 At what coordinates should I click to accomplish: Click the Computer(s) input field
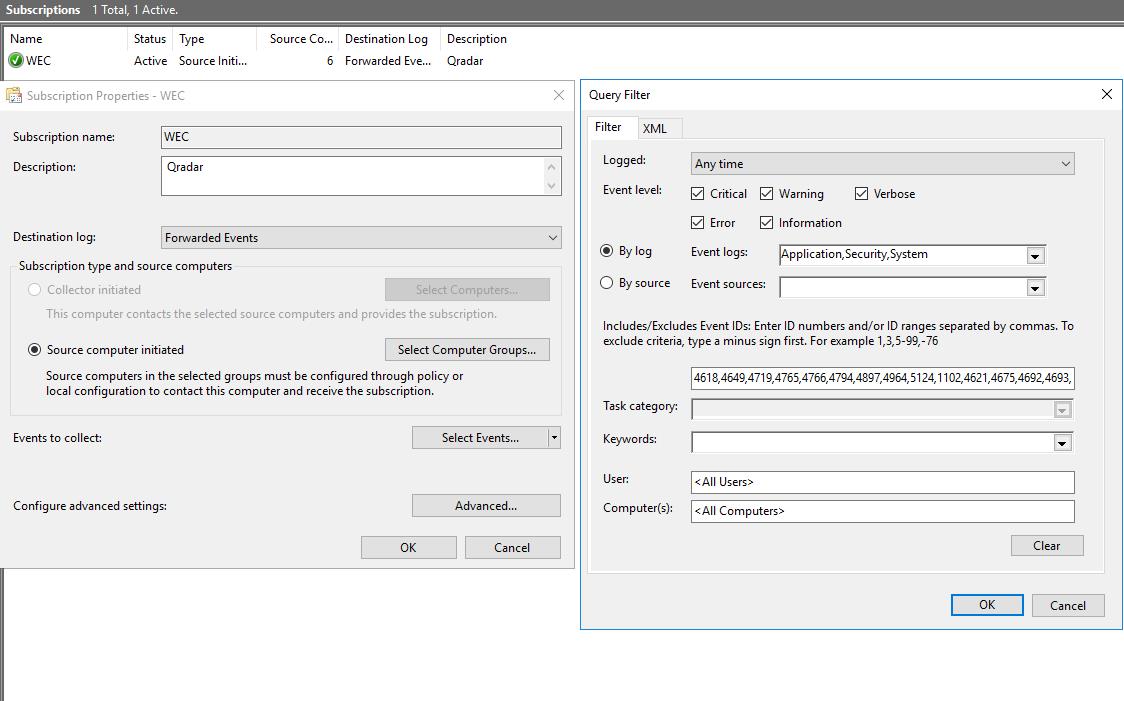pyautogui.click(x=880, y=510)
